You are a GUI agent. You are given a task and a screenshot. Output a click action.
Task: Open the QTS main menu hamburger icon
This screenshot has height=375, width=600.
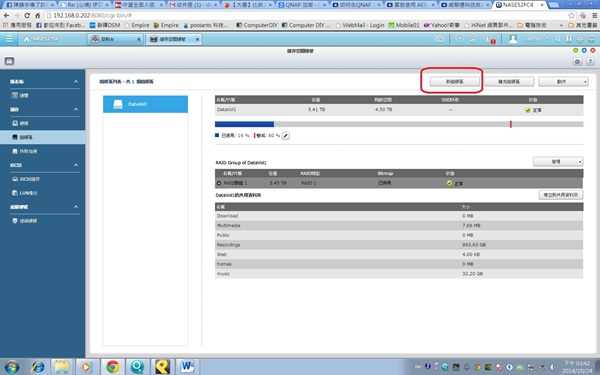pyautogui.click(x=9, y=39)
